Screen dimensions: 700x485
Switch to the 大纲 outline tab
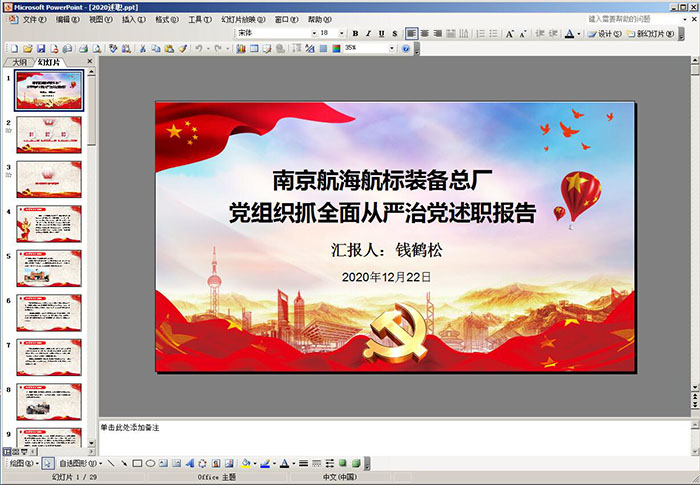[20, 62]
